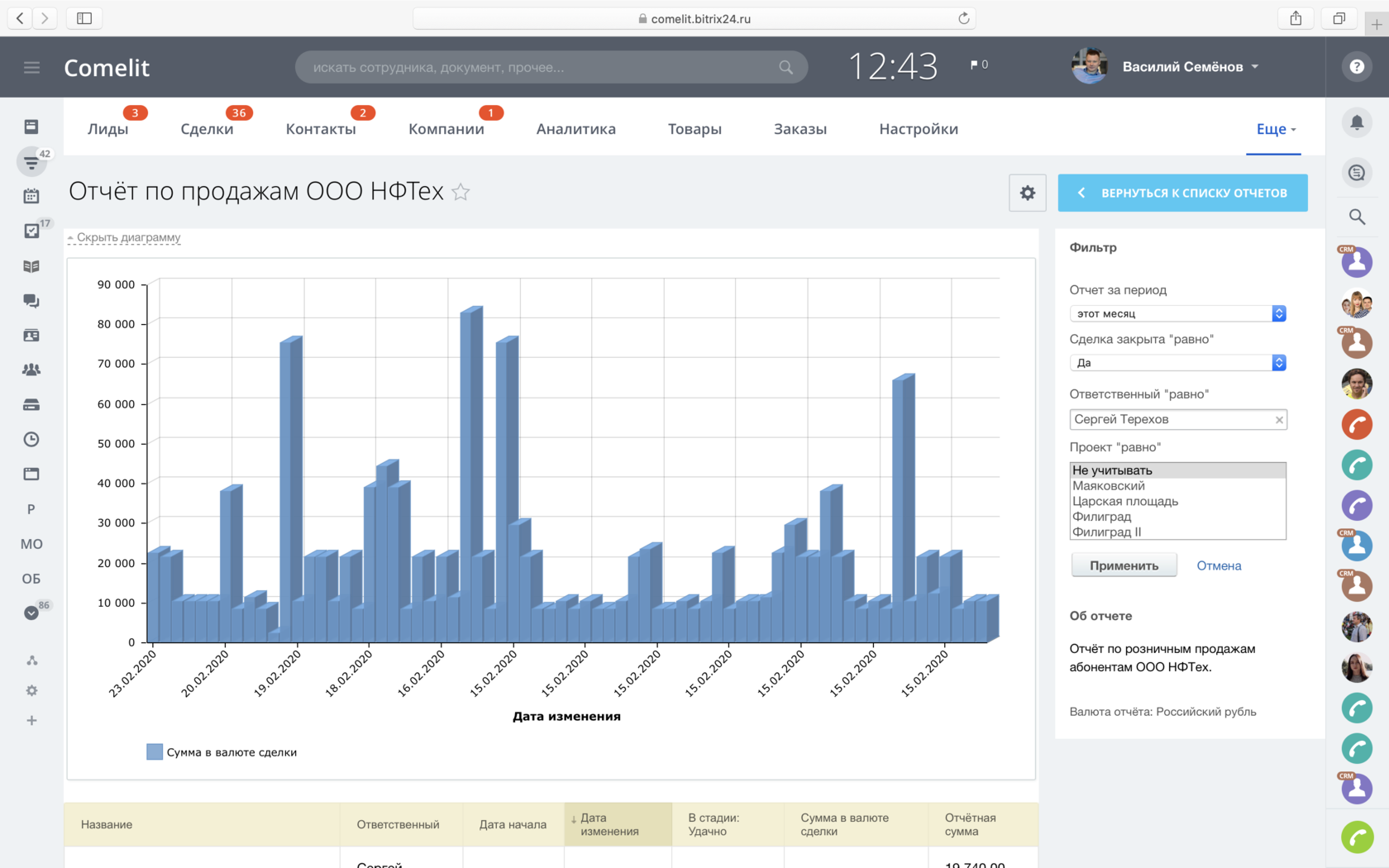
Task: Clear Сергей Терехов responsible field
Action: 1279,420
